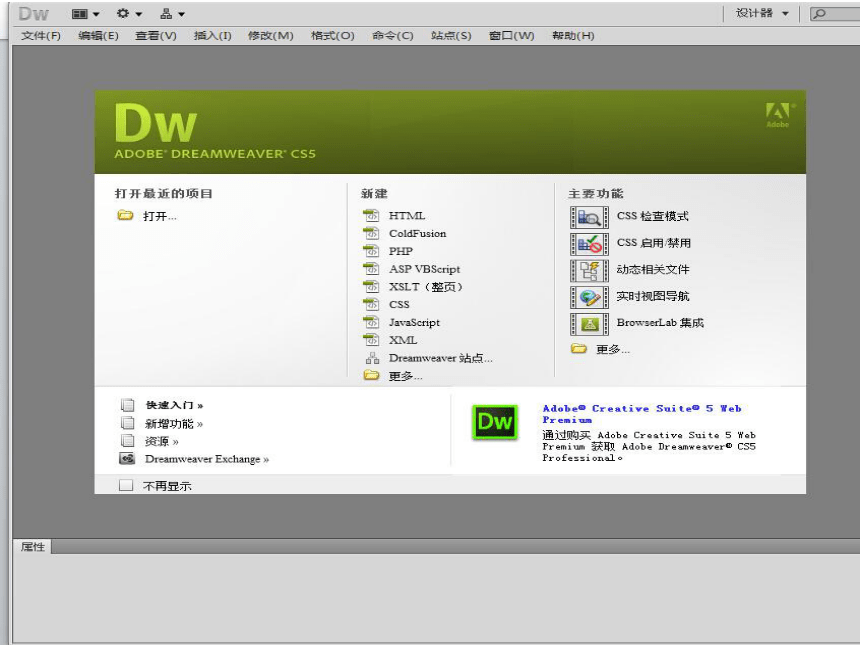The image size is (860, 645).
Task: Click the XML document icon
Action: 371,340
